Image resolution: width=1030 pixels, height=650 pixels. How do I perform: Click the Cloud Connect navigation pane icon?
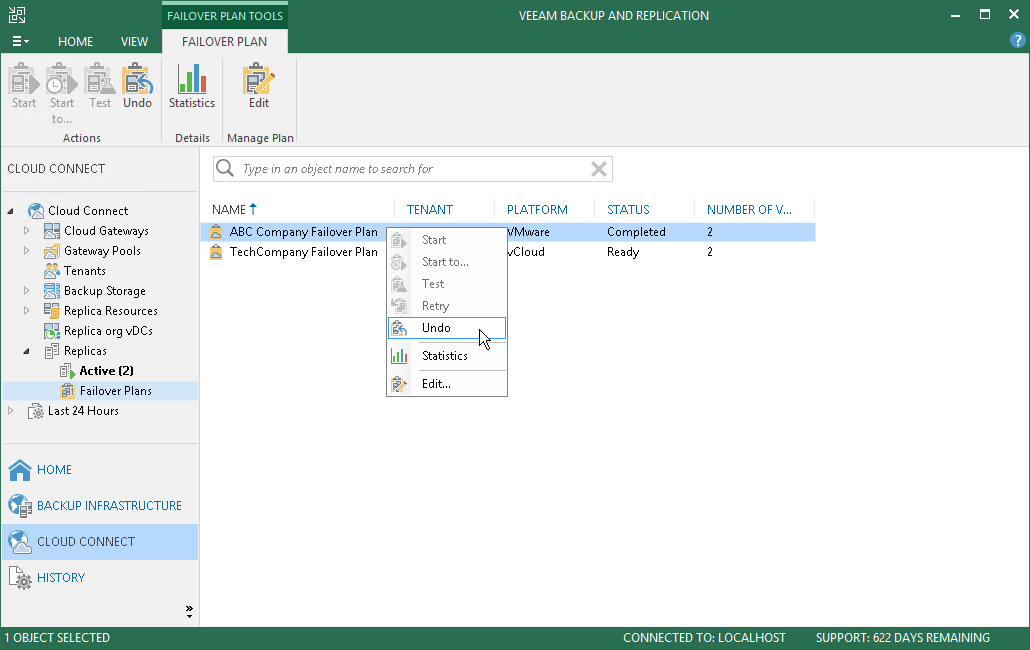pos(20,542)
